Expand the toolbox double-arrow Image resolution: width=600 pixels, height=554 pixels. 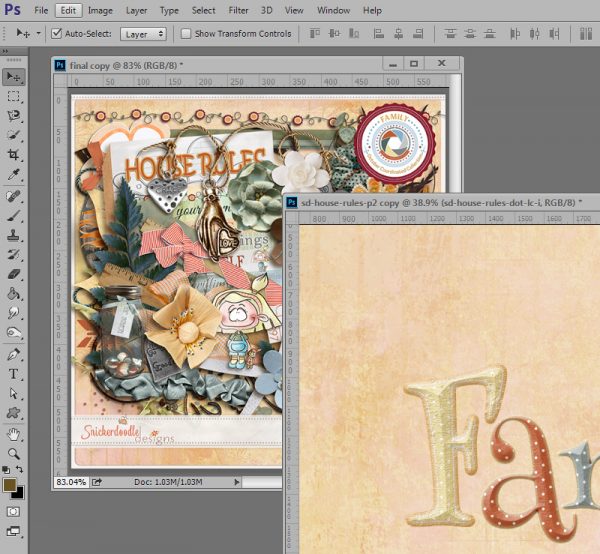[5, 51]
